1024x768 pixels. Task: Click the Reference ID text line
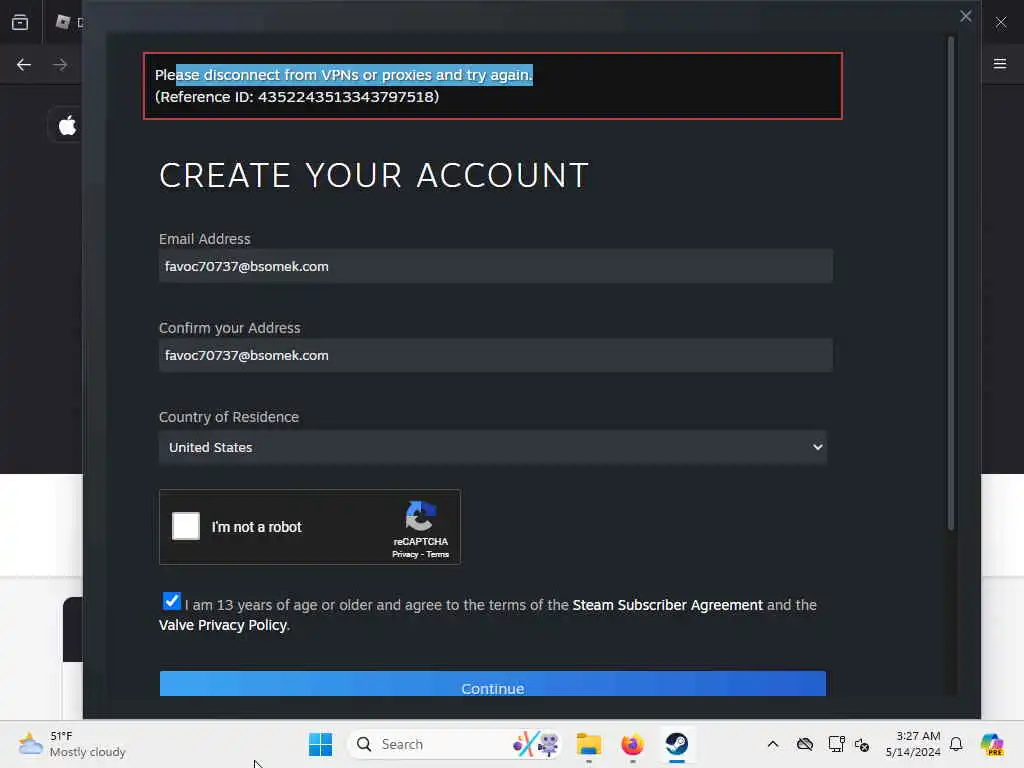tap(297, 97)
